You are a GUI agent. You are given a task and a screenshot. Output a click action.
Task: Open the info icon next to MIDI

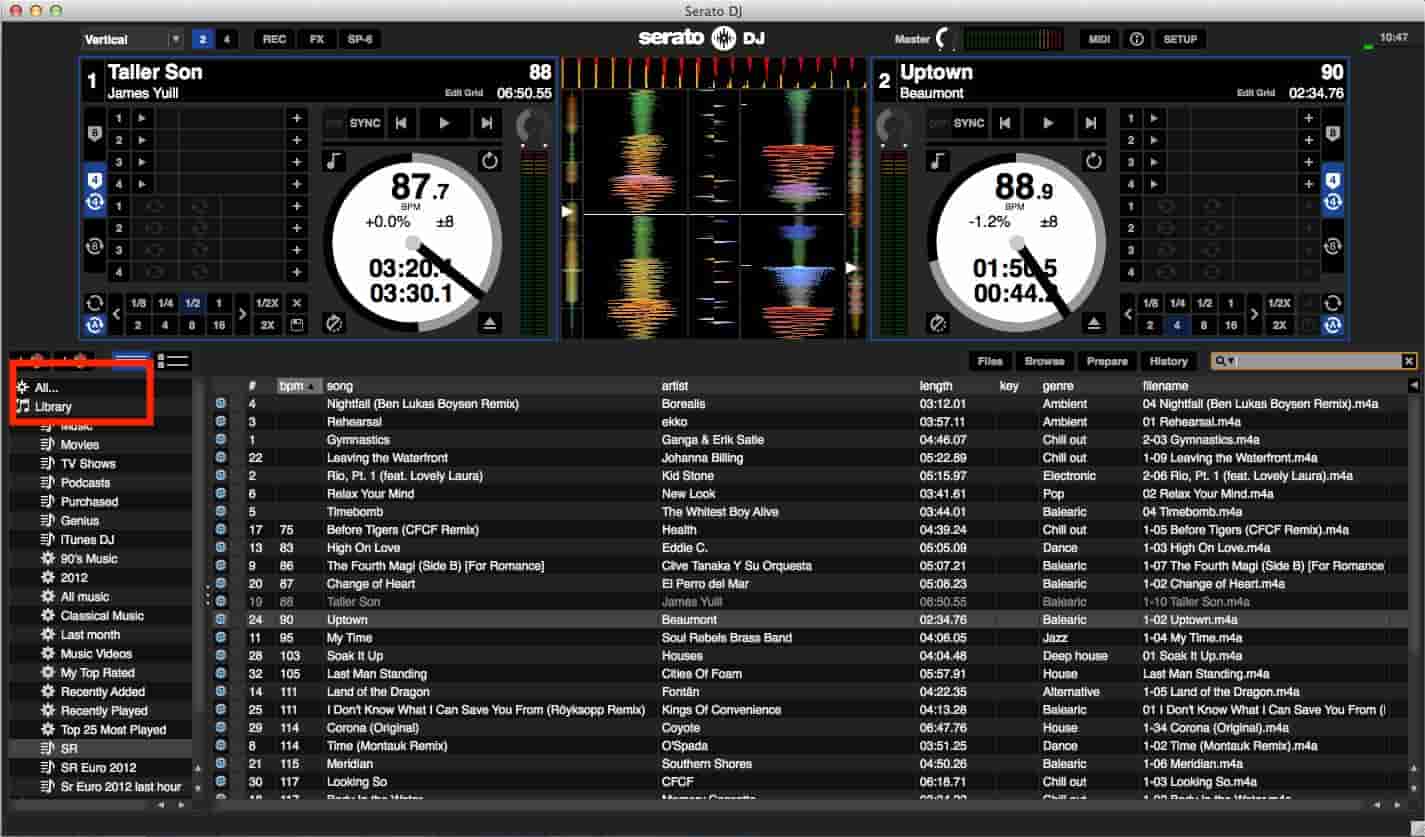[x=1136, y=39]
